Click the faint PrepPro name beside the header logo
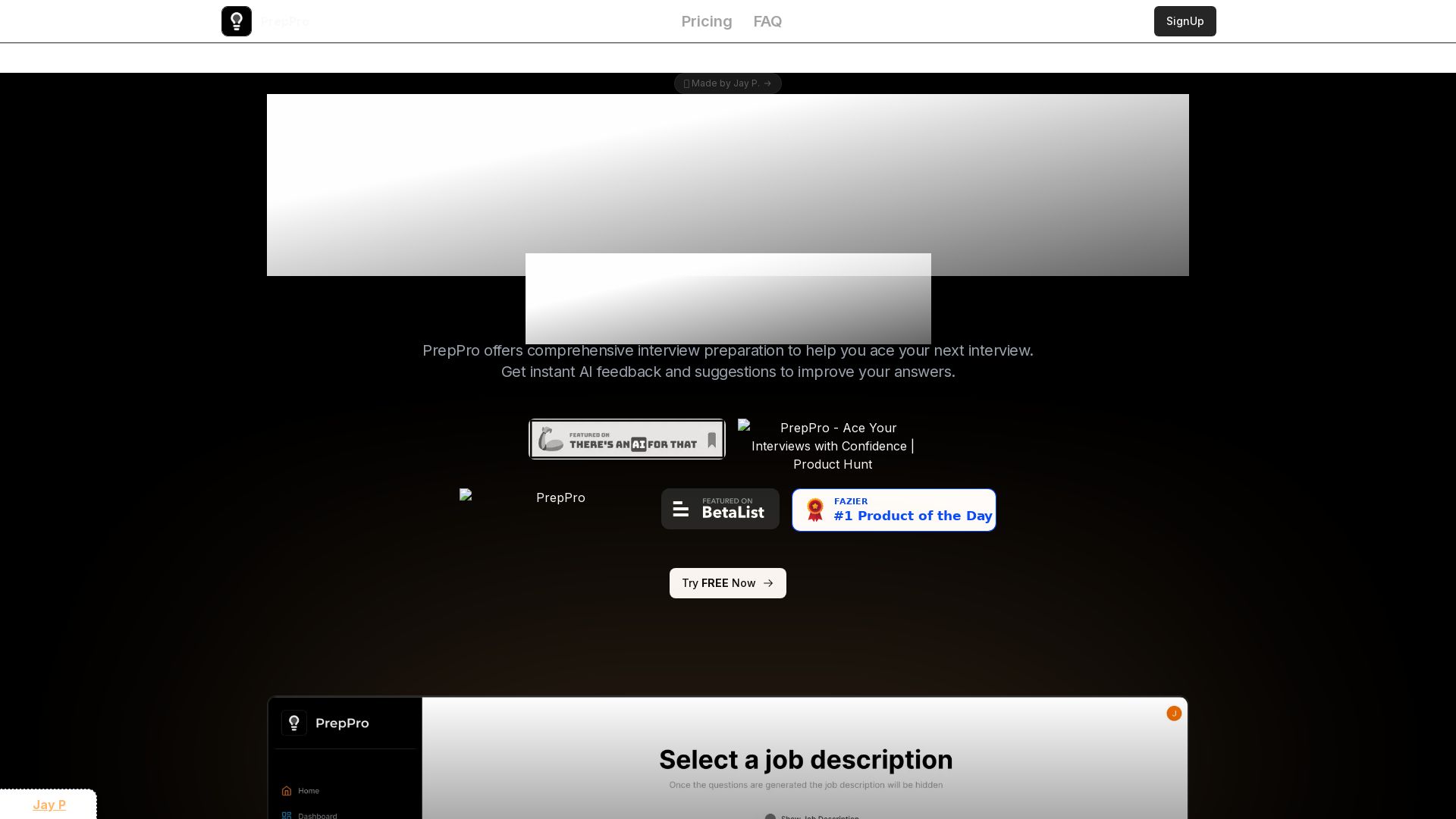 tap(285, 21)
